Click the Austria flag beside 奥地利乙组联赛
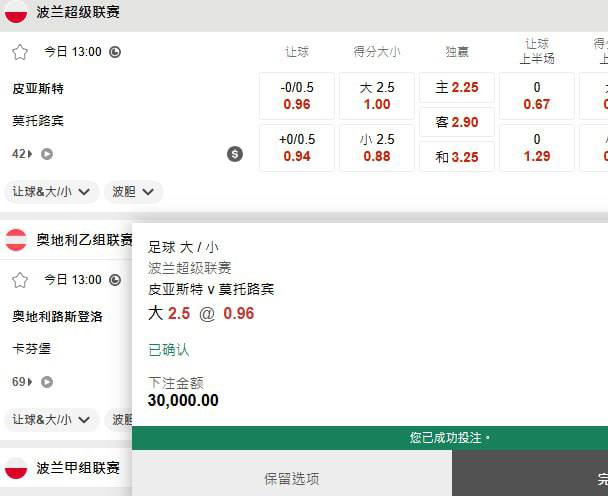 [x=16, y=240]
